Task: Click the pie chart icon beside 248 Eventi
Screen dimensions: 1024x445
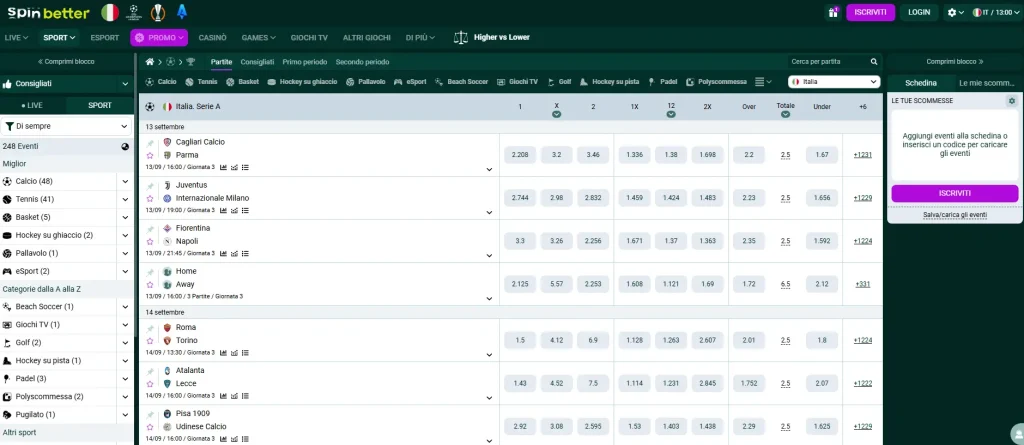Action: [x=125, y=146]
